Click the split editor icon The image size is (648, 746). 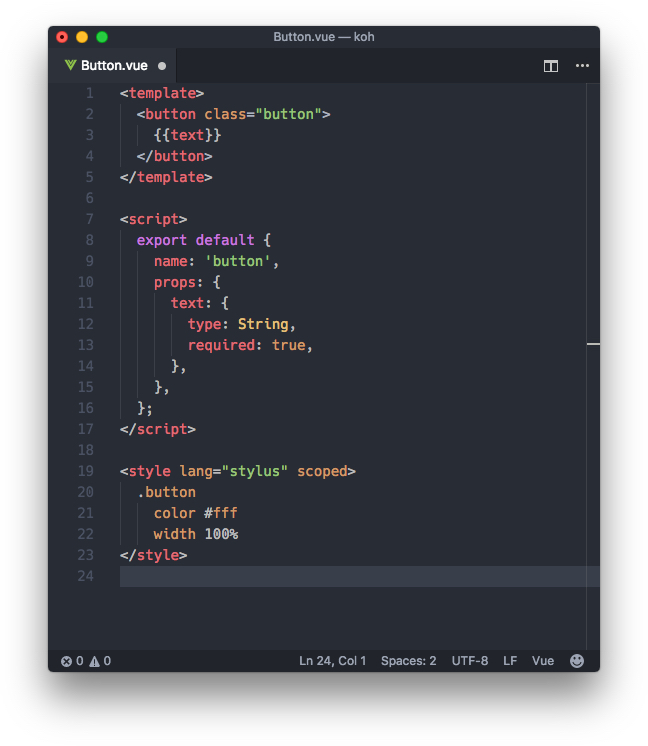click(x=550, y=66)
